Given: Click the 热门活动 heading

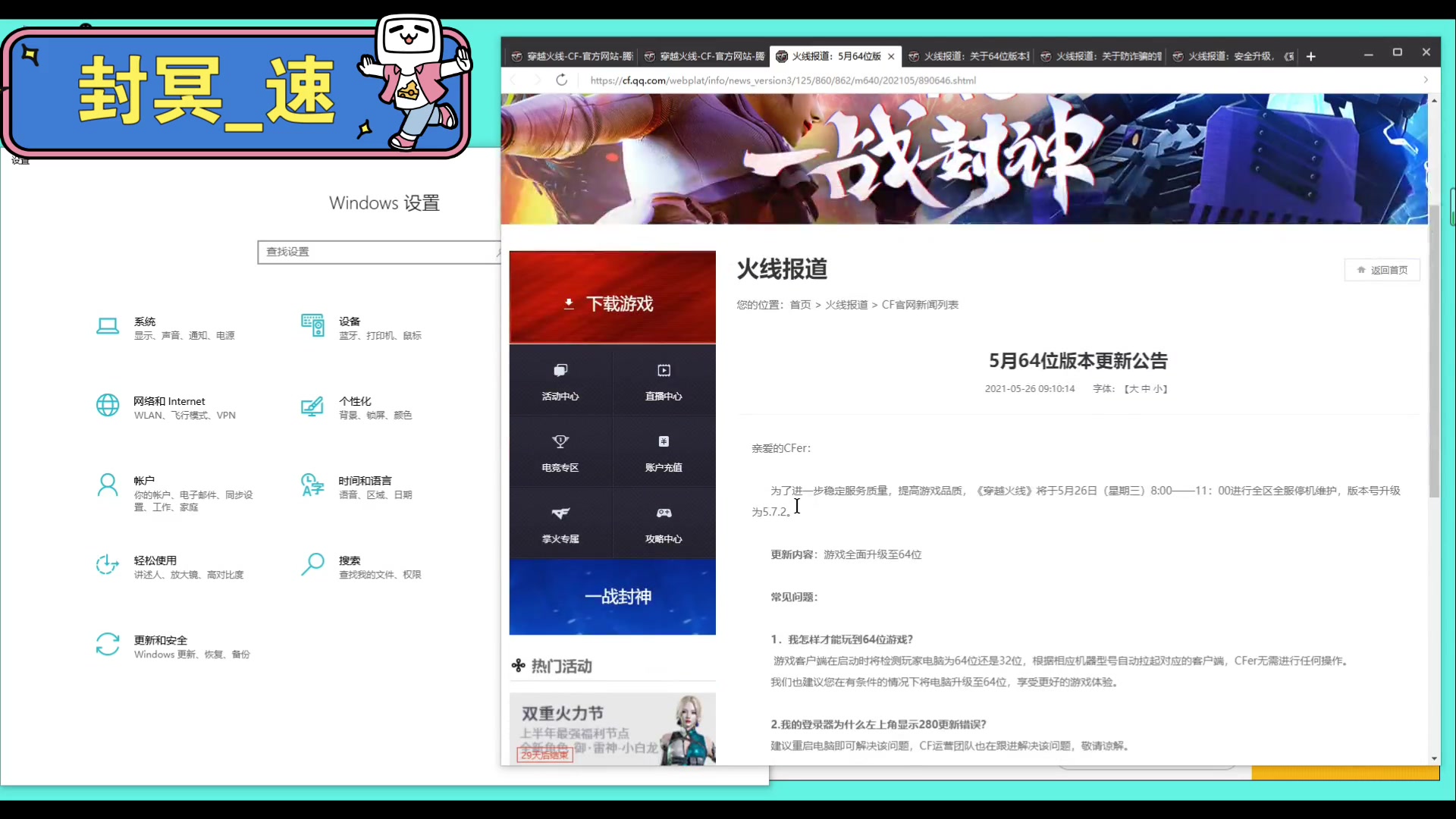Looking at the screenshot, I should tap(562, 666).
